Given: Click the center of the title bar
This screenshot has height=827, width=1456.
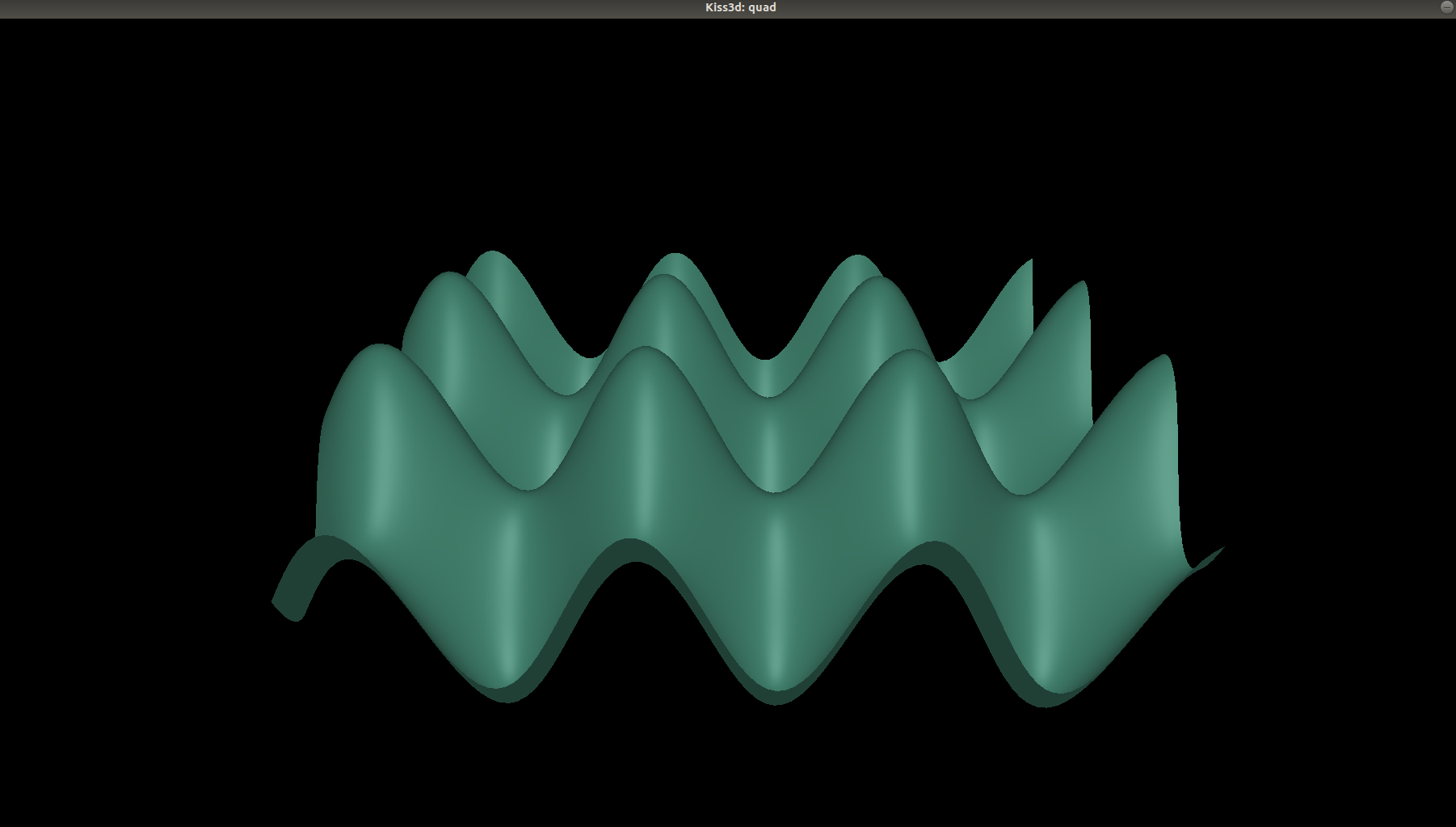Looking at the screenshot, I should tap(728, 7).
